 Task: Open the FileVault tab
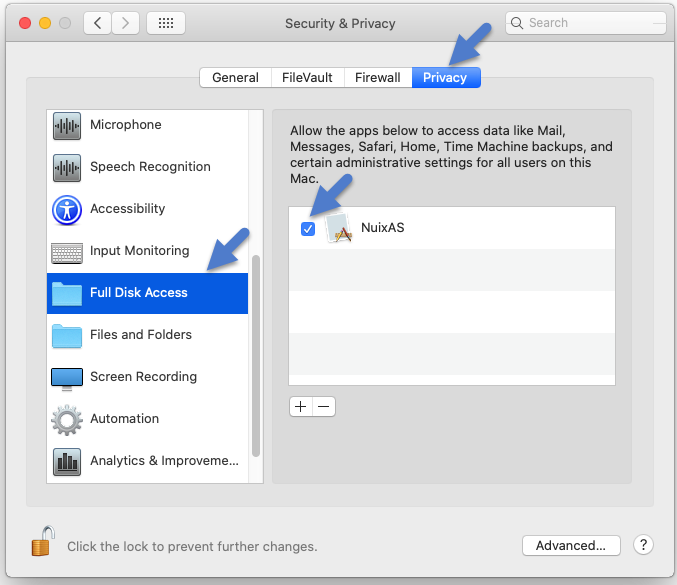pos(307,77)
